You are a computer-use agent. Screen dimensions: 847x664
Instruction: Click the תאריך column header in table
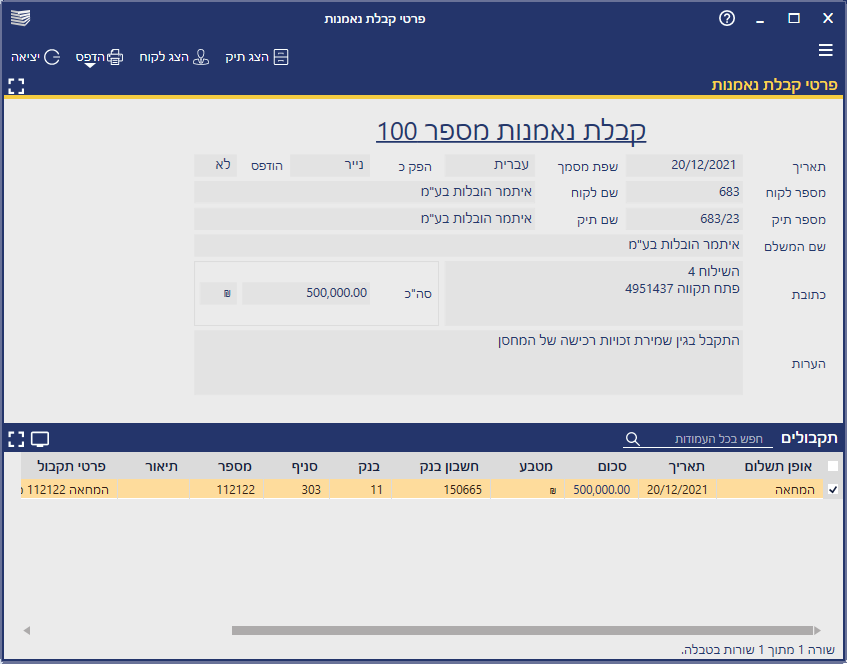pyautogui.click(x=677, y=466)
